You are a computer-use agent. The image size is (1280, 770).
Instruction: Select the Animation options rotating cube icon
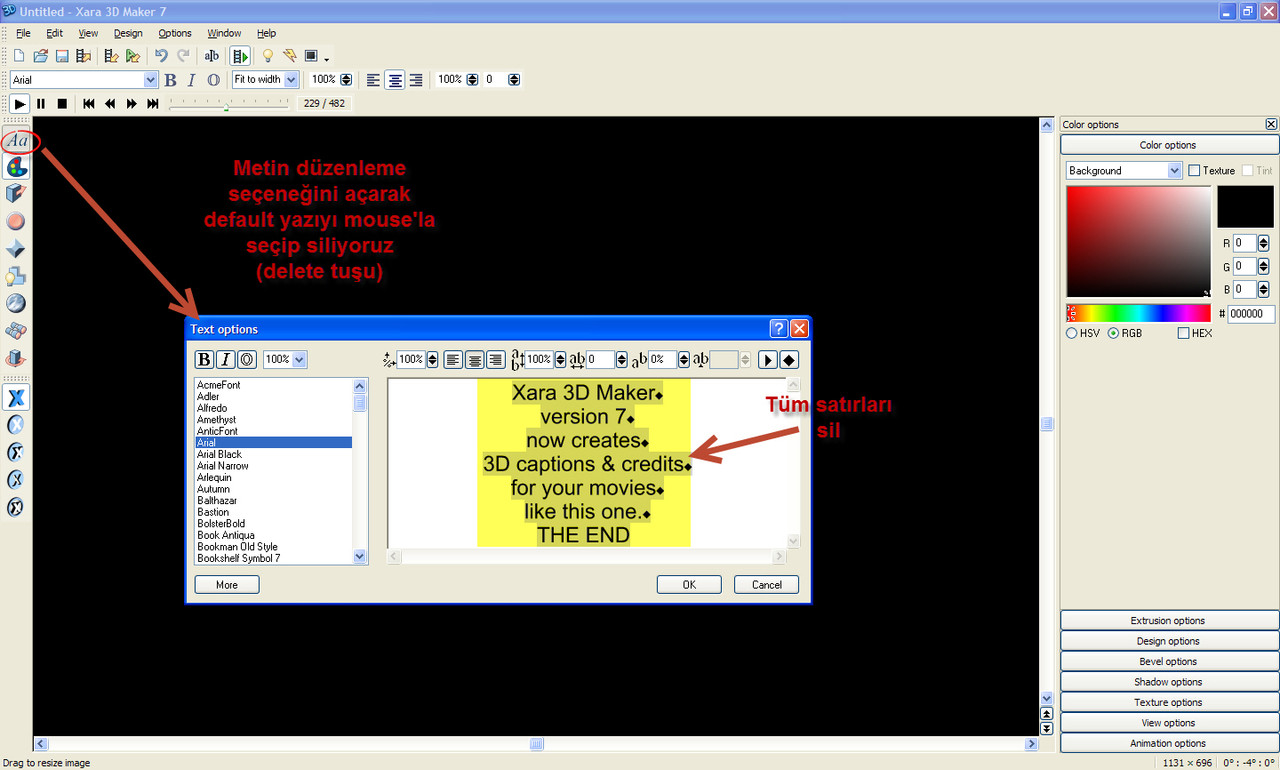pos(16,358)
